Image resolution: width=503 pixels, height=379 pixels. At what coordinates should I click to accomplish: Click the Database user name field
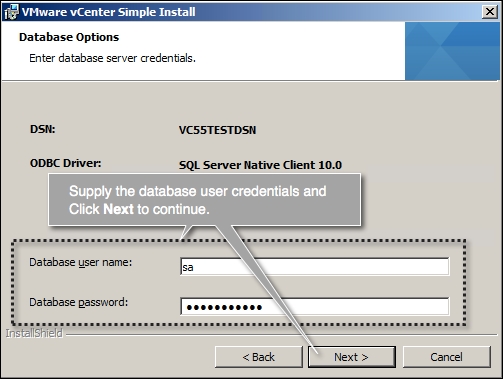pos(315,266)
